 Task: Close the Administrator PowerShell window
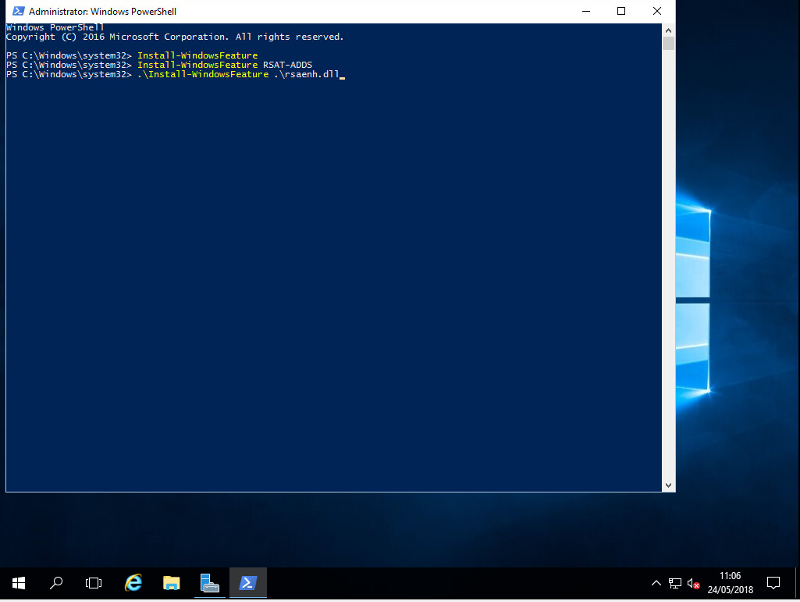click(x=656, y=11)
